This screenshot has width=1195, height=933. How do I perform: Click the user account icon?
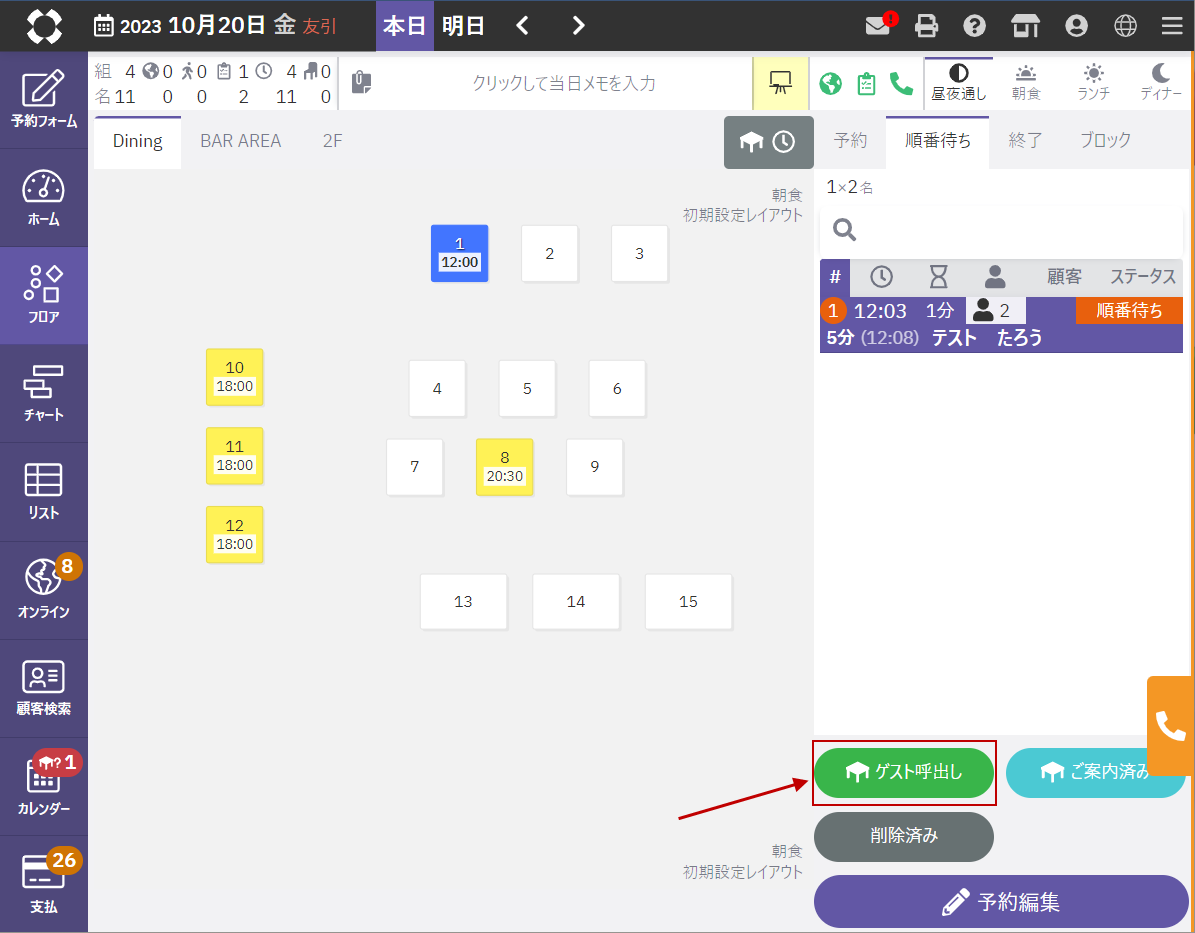click(x=1077, y=26)
